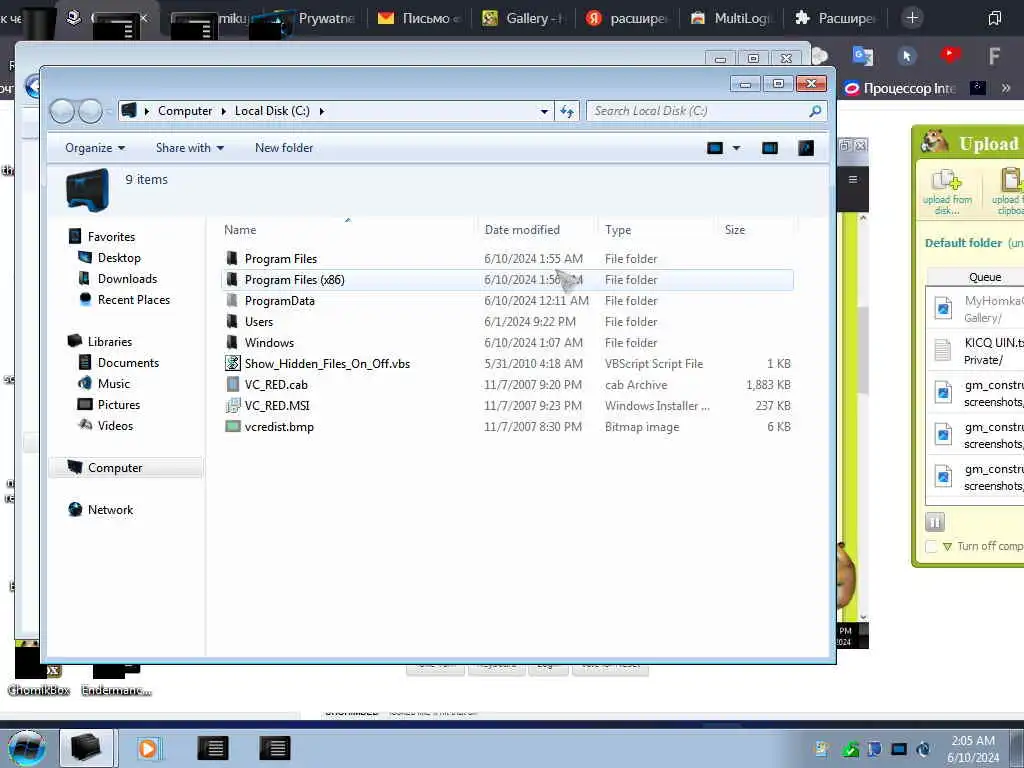Viewport: 1024px width, 768px height.
Task: Select the Program Files (x86) folder row
Action: 507,280
